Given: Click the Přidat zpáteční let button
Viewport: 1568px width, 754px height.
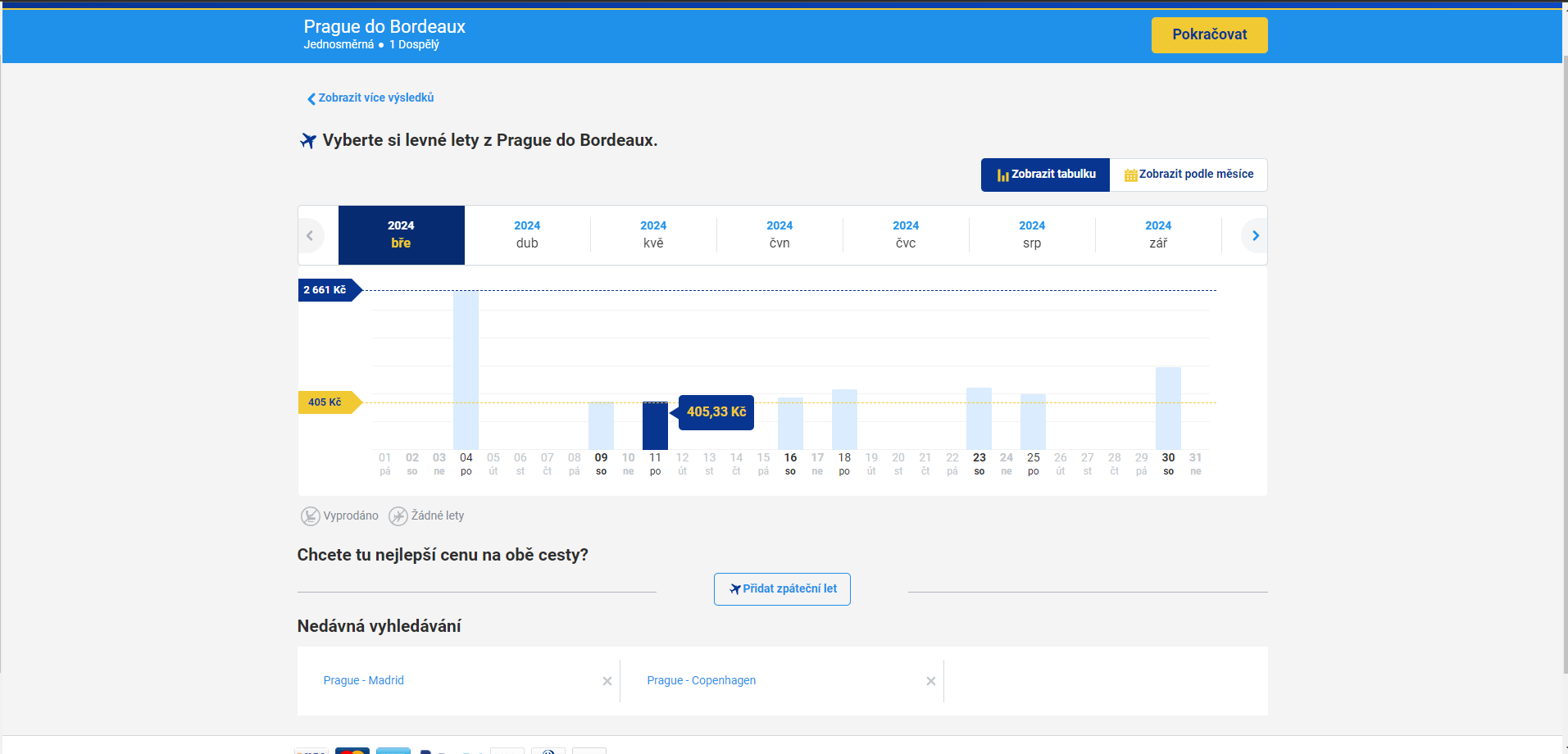Looking at the screenshot, I should click(782, 589).
